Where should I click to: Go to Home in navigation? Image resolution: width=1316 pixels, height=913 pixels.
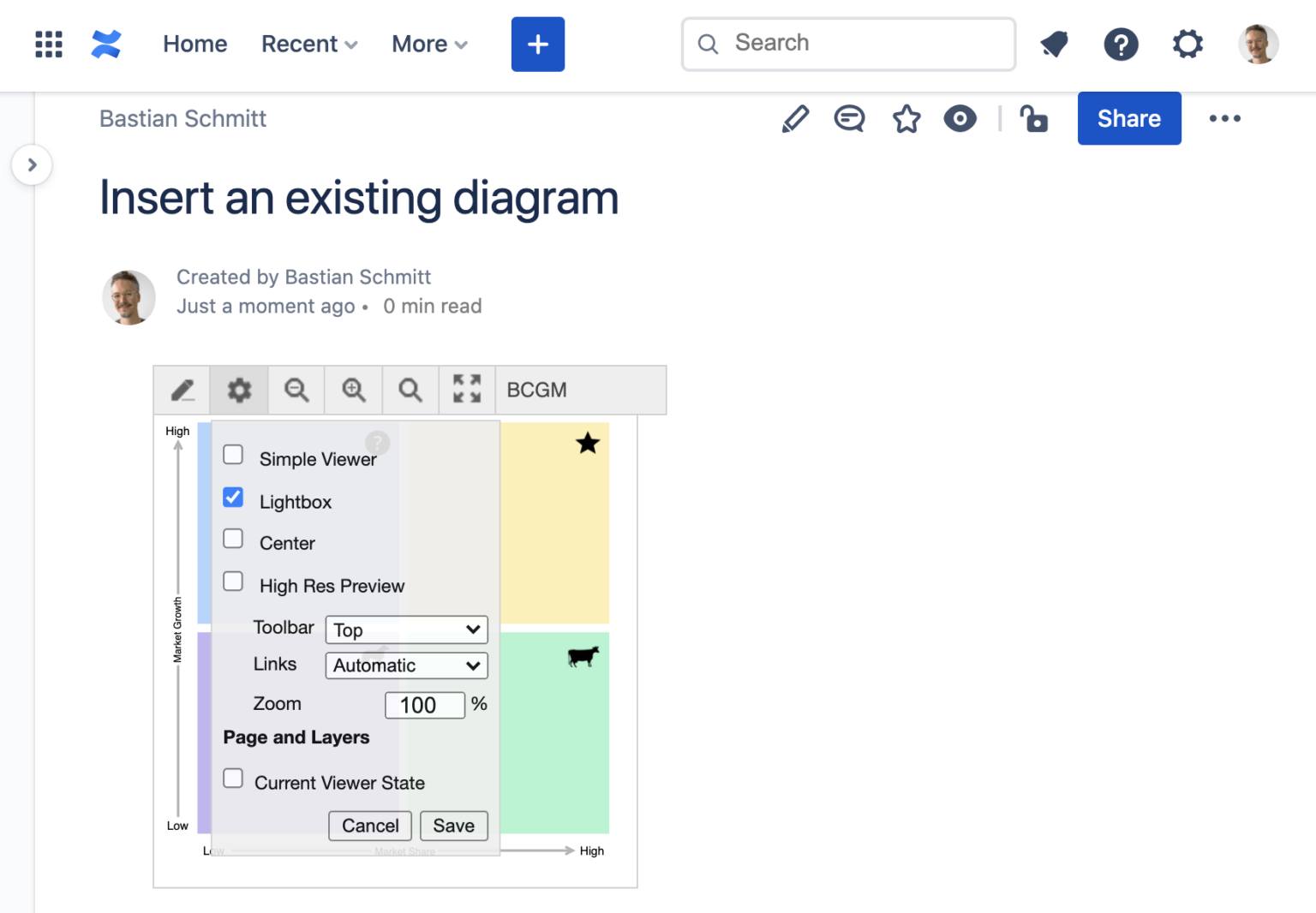pyautogui.click(x=195, y=44)
